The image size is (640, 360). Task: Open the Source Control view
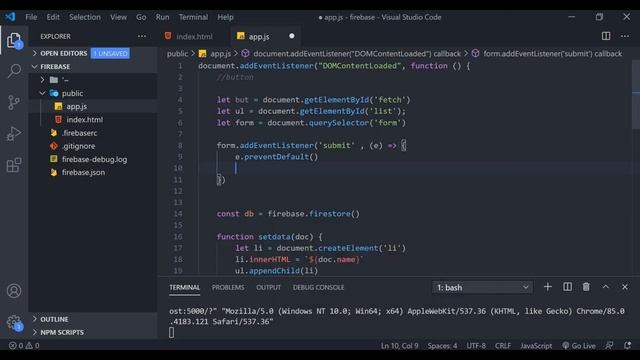click(14, 102)
